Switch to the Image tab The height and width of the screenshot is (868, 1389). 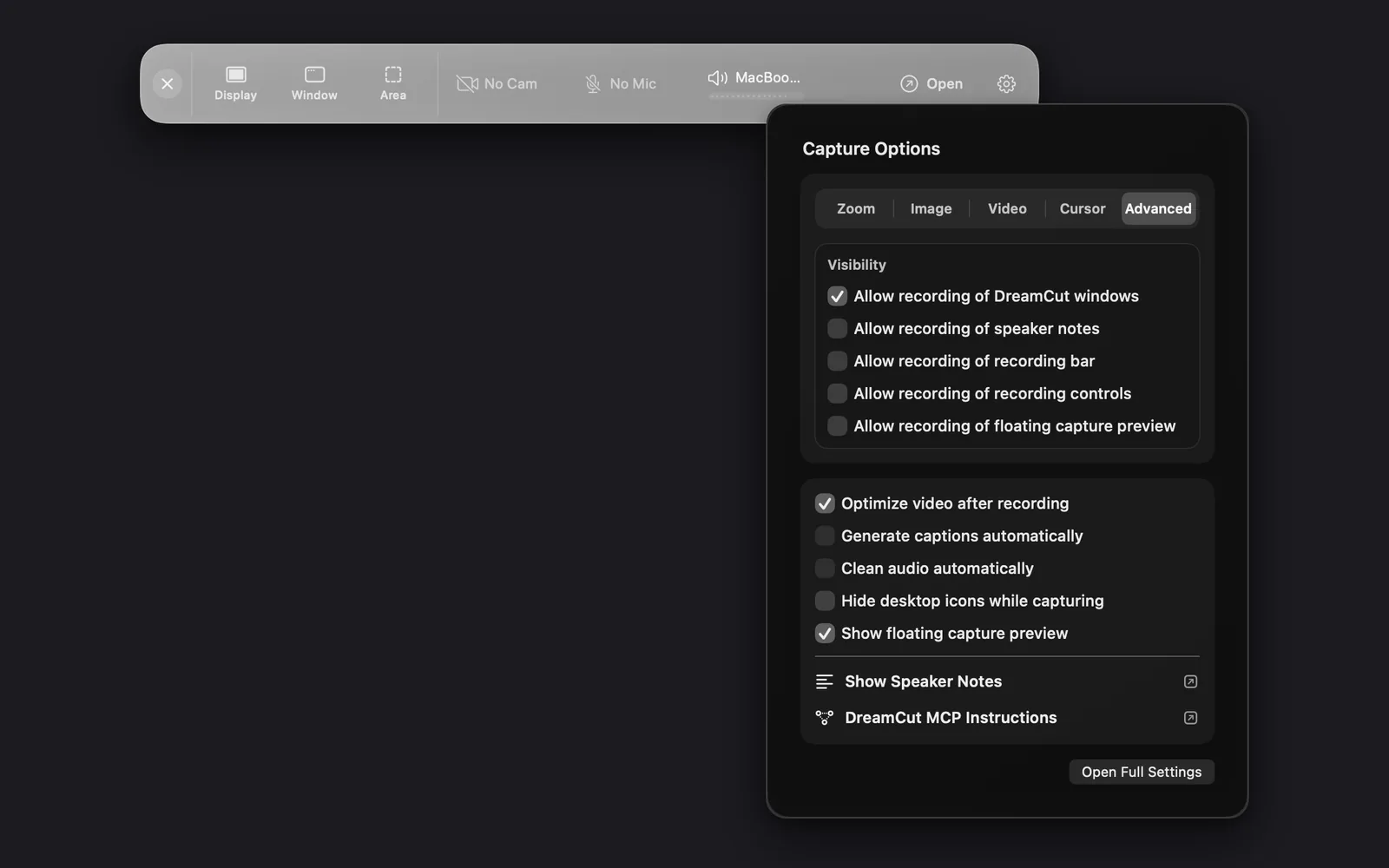click(931, 209)
